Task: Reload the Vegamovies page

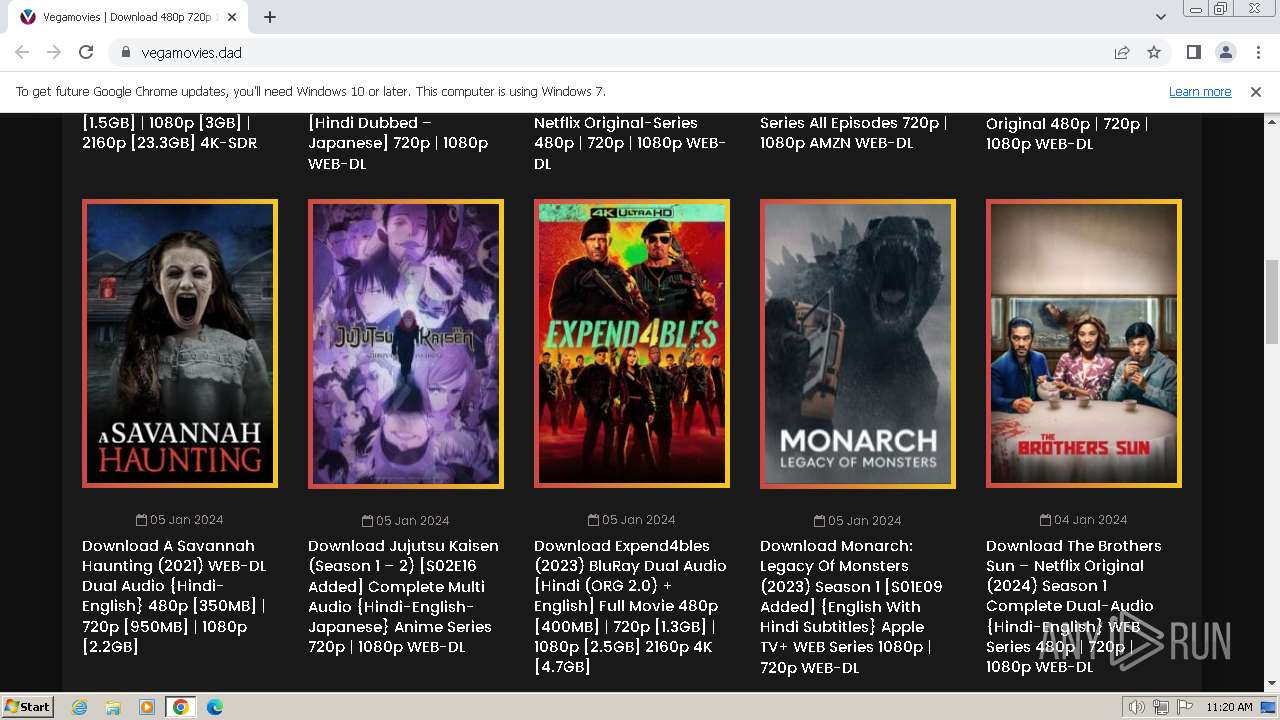Action: (86, 52)
